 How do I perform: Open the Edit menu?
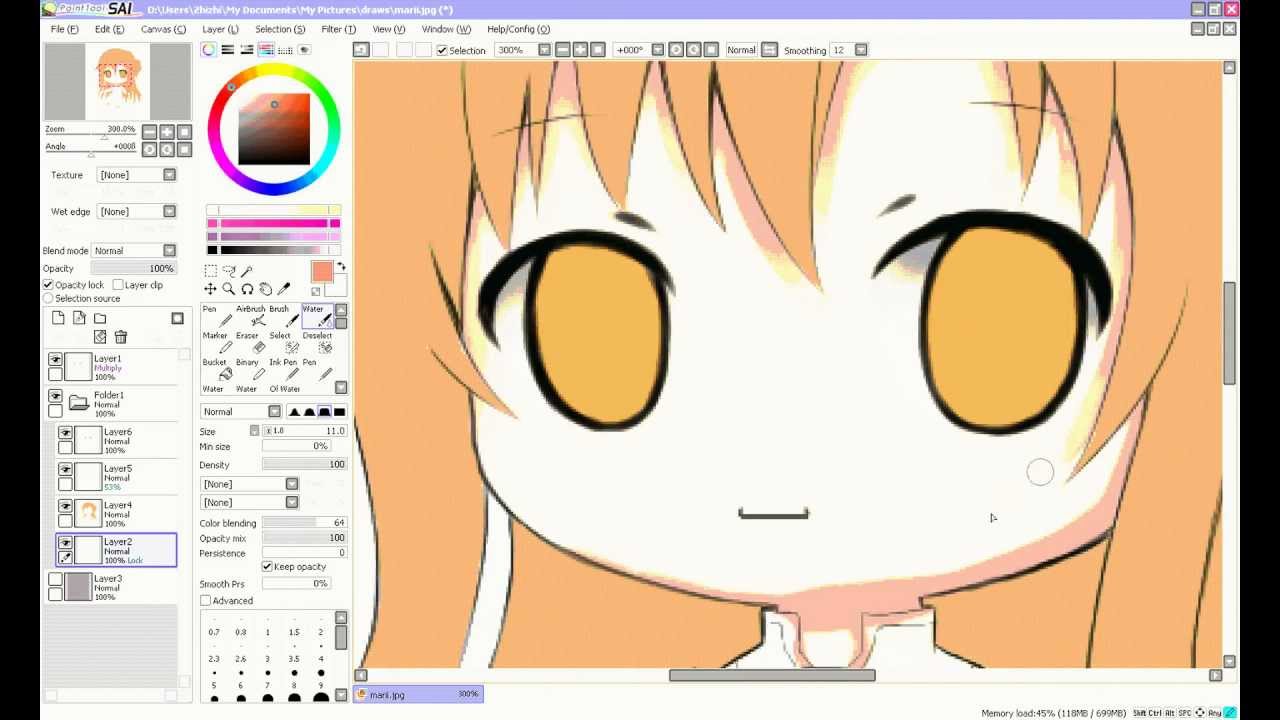coord(109,29)
